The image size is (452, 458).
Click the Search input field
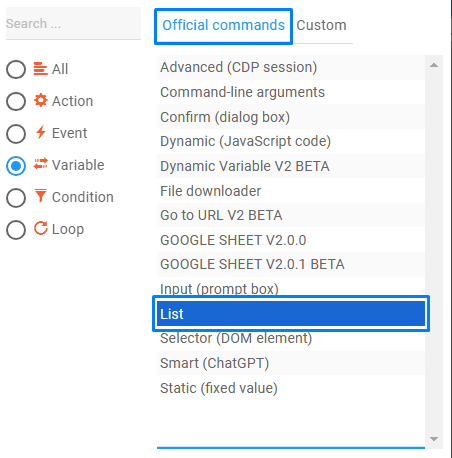73,24
